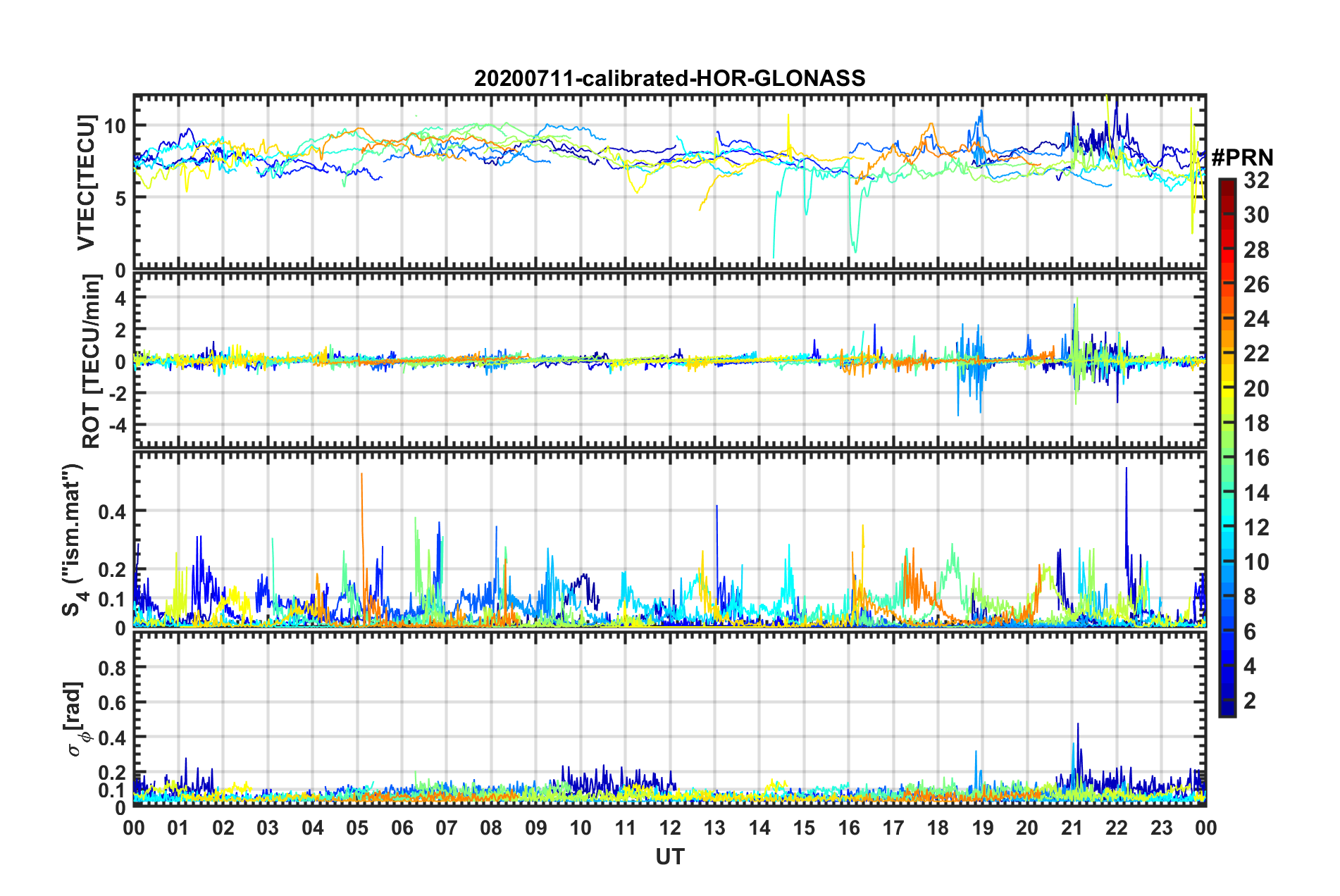Image resolution: width=1340 pixels, height=896 pixels.
Task: Click colorbar tick label 24
Action: click(x=1256, y=319)
